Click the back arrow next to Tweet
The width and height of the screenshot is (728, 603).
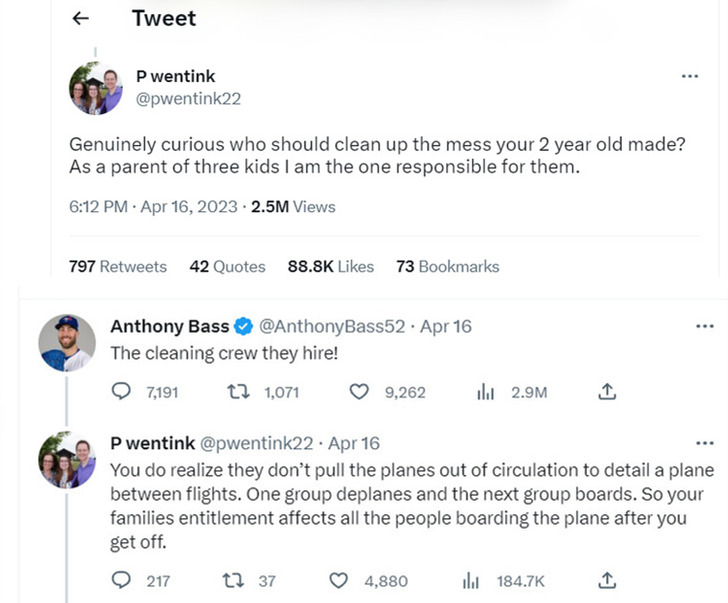click(81, 19)
